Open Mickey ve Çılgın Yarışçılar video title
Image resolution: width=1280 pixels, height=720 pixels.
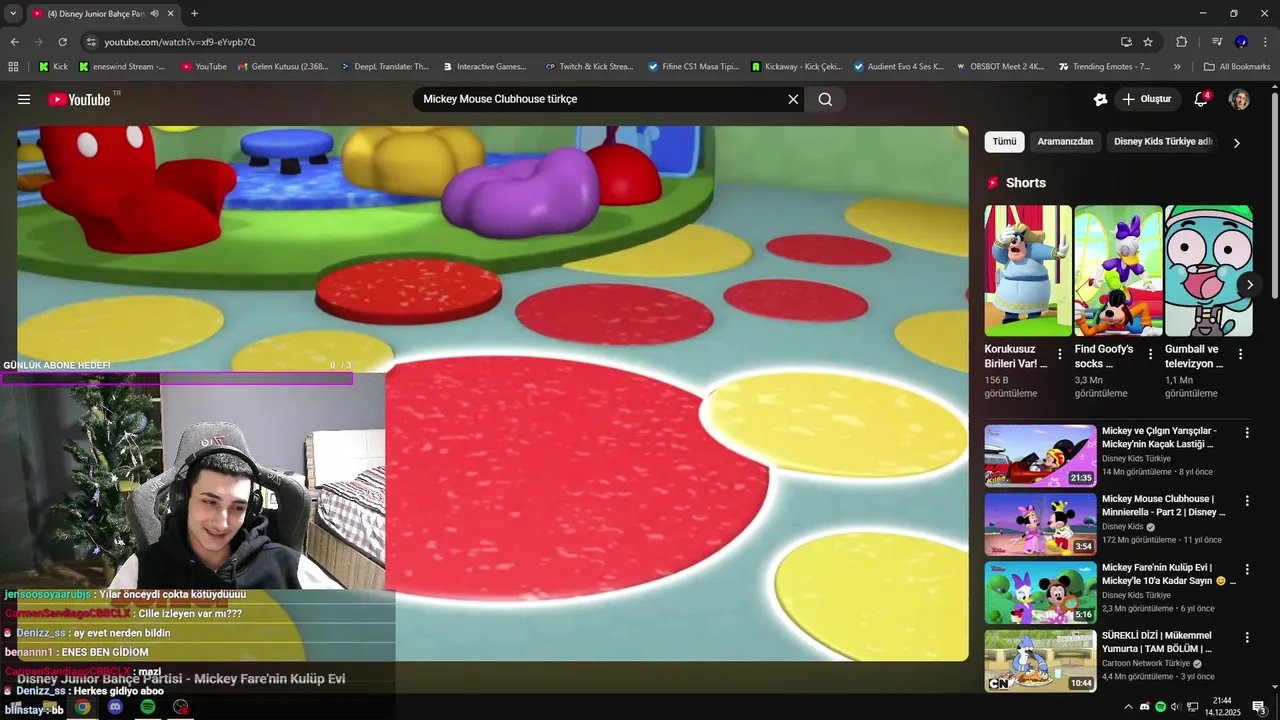1159,437
